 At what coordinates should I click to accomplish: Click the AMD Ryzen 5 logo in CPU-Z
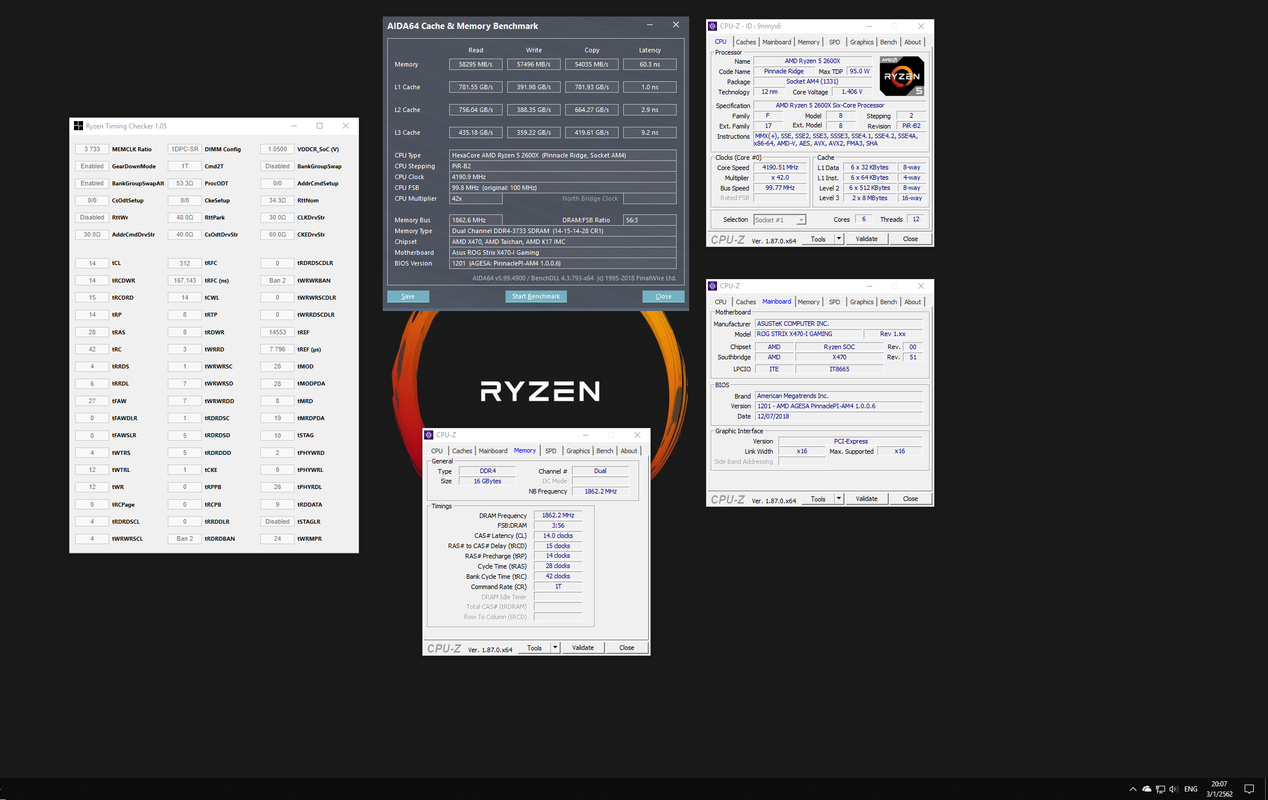pos(902,77)
